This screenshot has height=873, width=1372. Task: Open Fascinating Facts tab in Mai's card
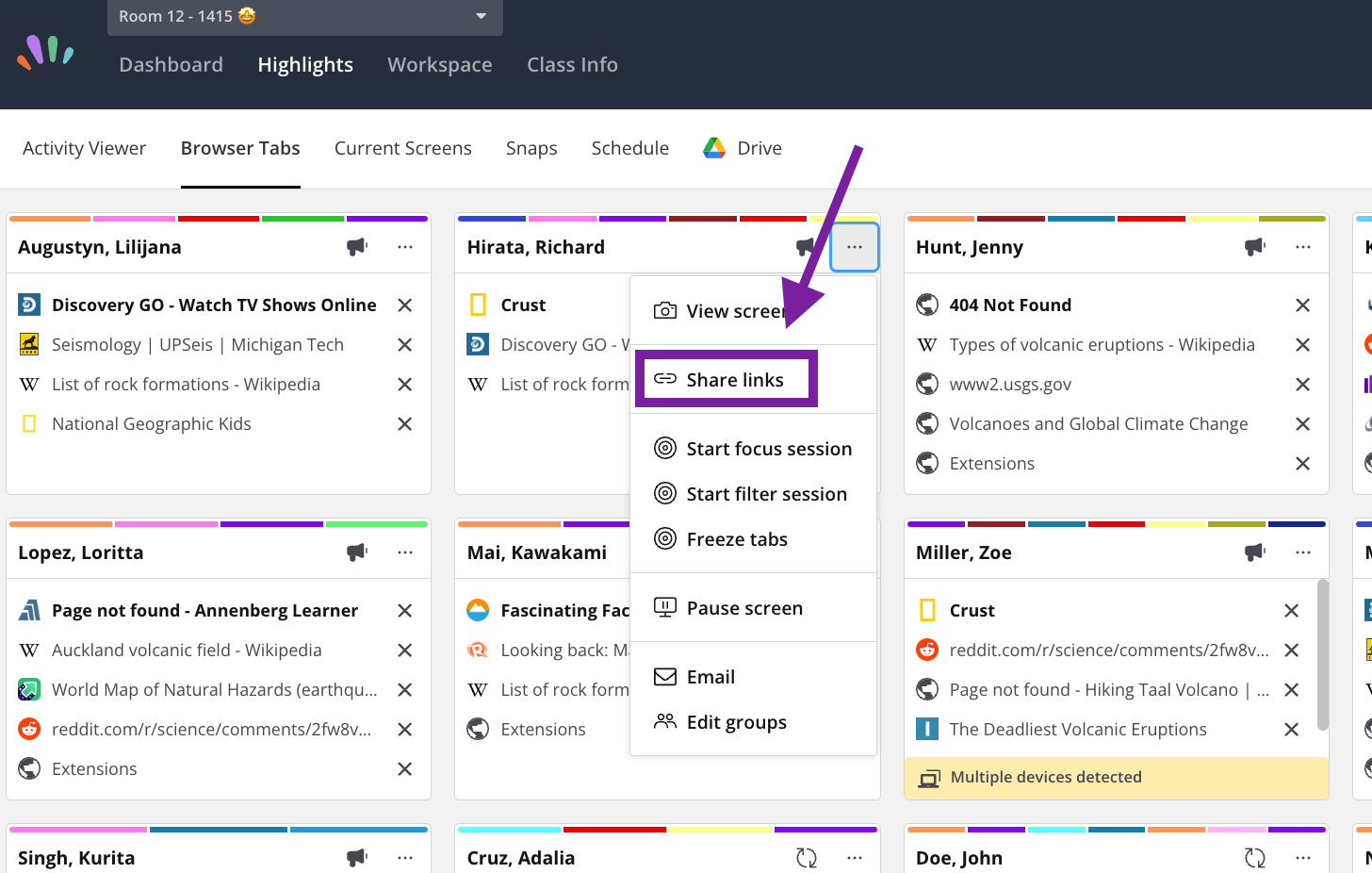(564, 611)
